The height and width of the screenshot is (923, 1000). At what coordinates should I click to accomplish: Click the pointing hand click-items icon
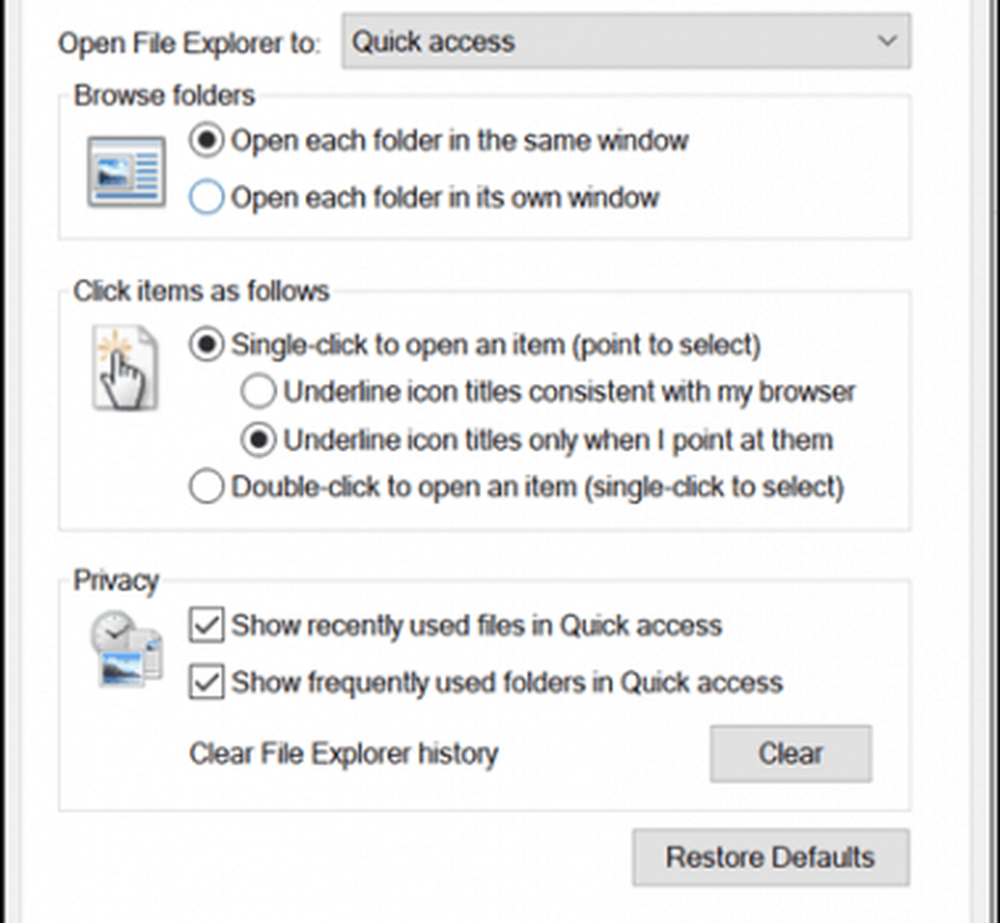click(x=124, y=368)
